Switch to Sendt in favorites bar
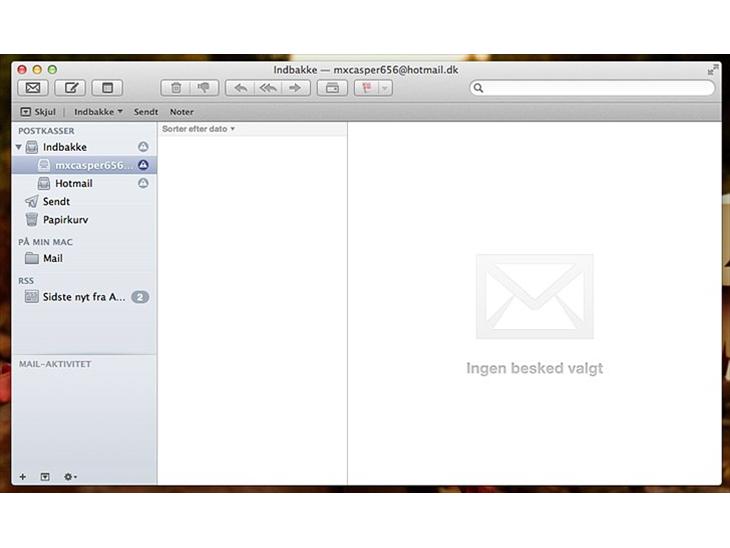730x548 pixels. [146, 112]
